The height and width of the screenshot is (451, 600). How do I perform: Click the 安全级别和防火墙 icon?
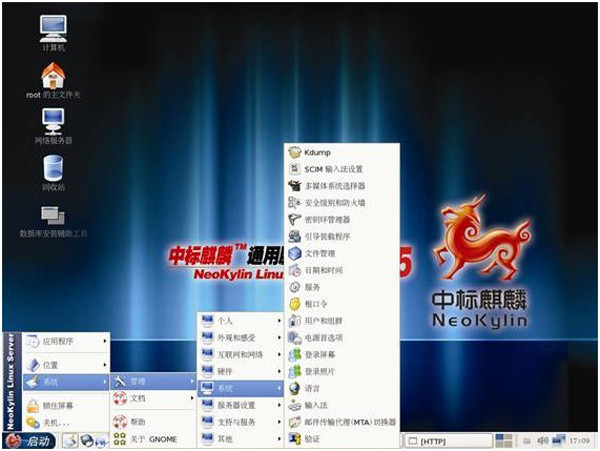[x=295, y=203]
